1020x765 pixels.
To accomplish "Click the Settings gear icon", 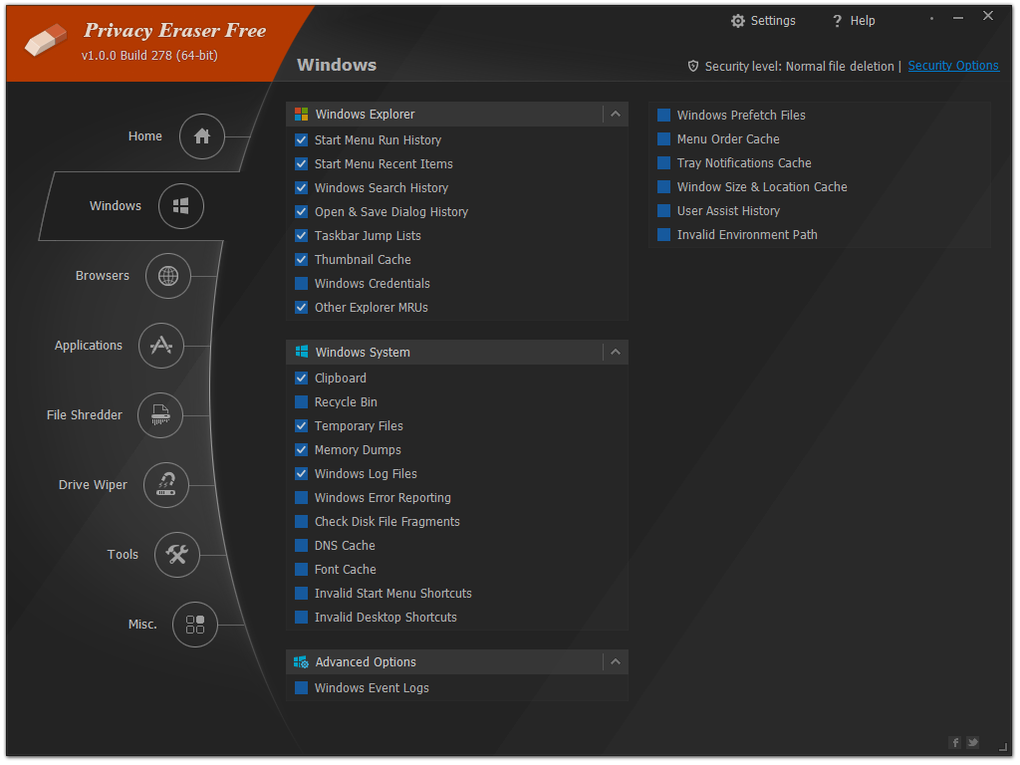I will pos(737,21).
